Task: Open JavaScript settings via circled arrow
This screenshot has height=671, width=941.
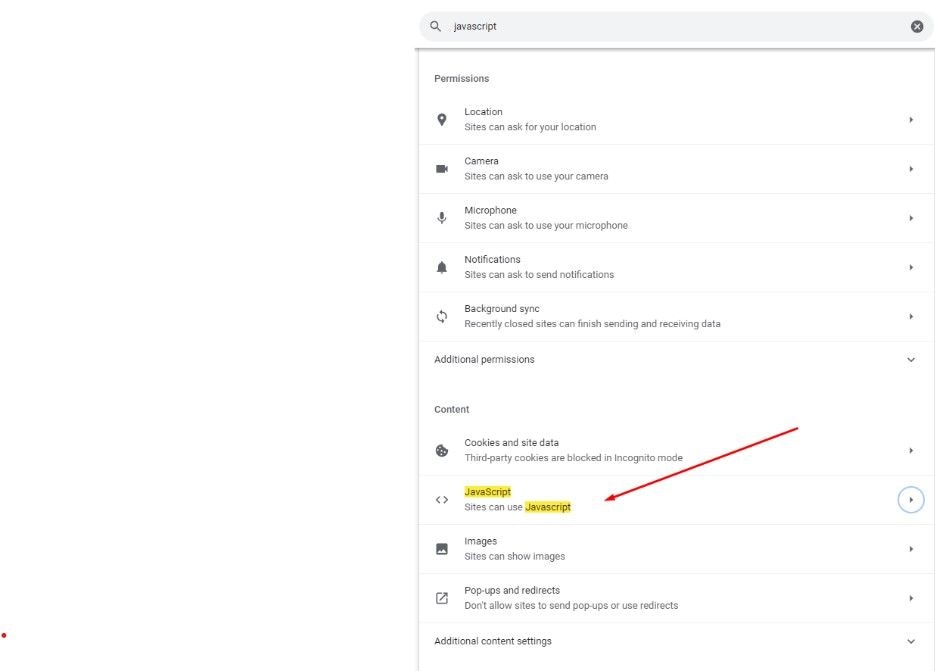Action: pos(911,499)
